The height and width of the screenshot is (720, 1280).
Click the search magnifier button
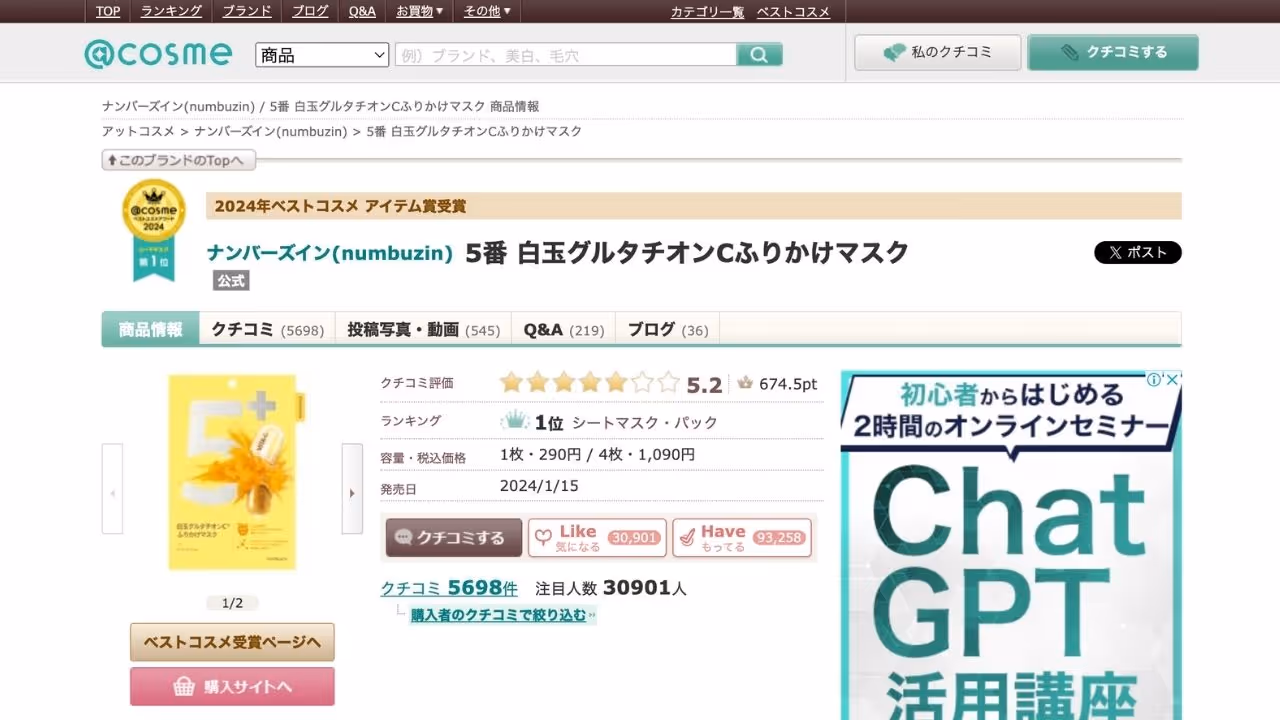pos(759,55)
